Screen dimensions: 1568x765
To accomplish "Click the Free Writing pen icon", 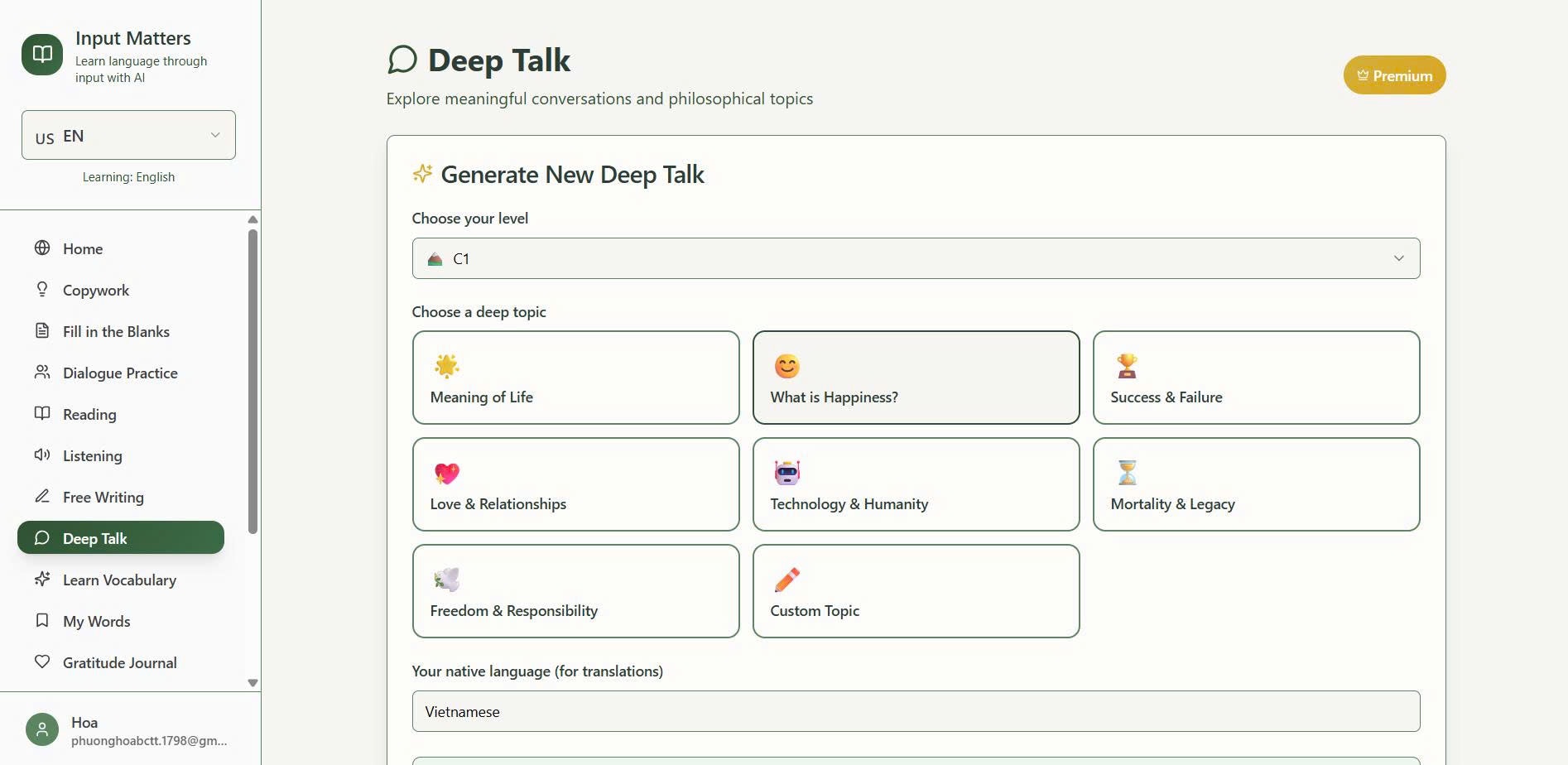I will (x=42, y=496).
